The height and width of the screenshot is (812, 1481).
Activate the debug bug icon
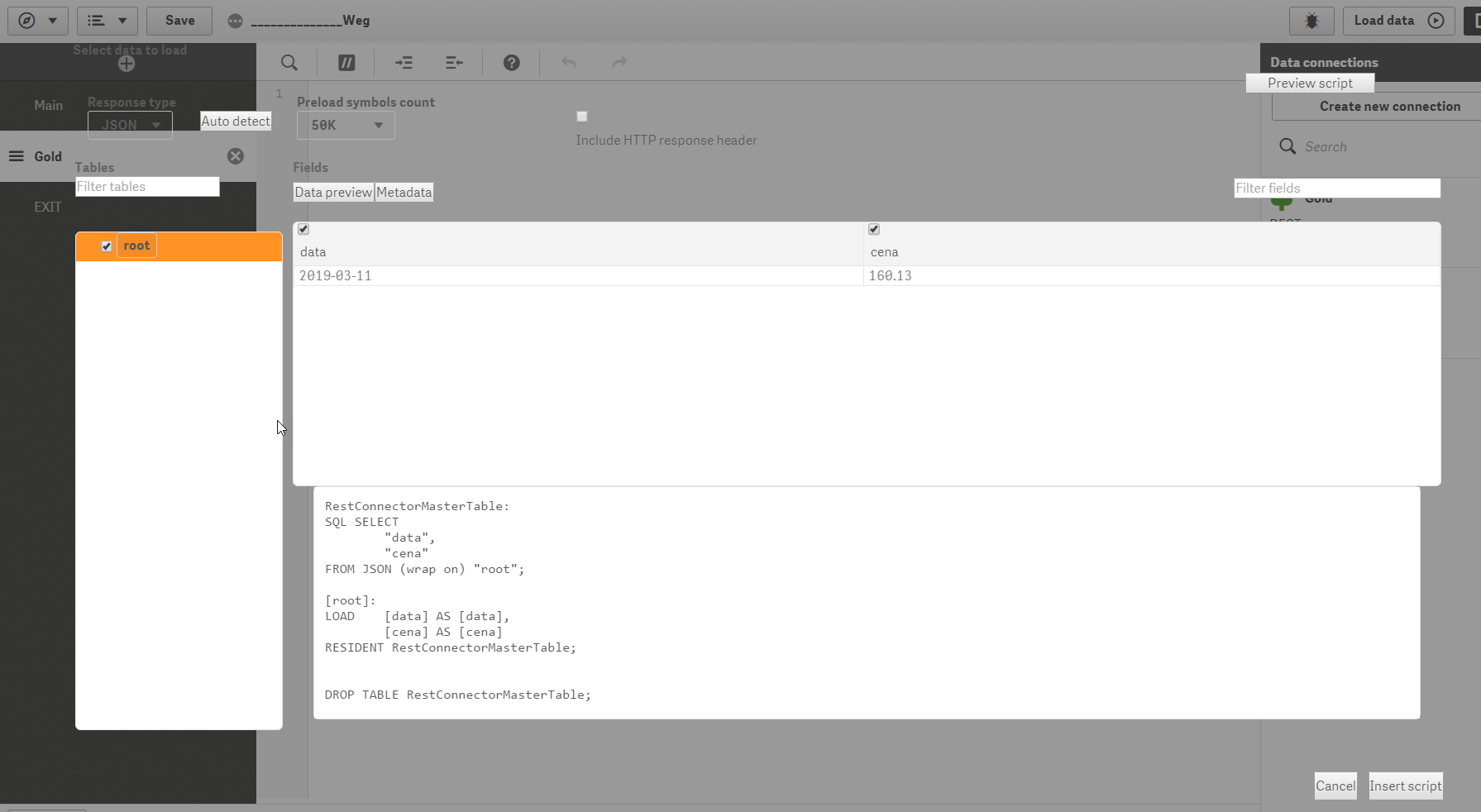click(x=1311, y=21)
